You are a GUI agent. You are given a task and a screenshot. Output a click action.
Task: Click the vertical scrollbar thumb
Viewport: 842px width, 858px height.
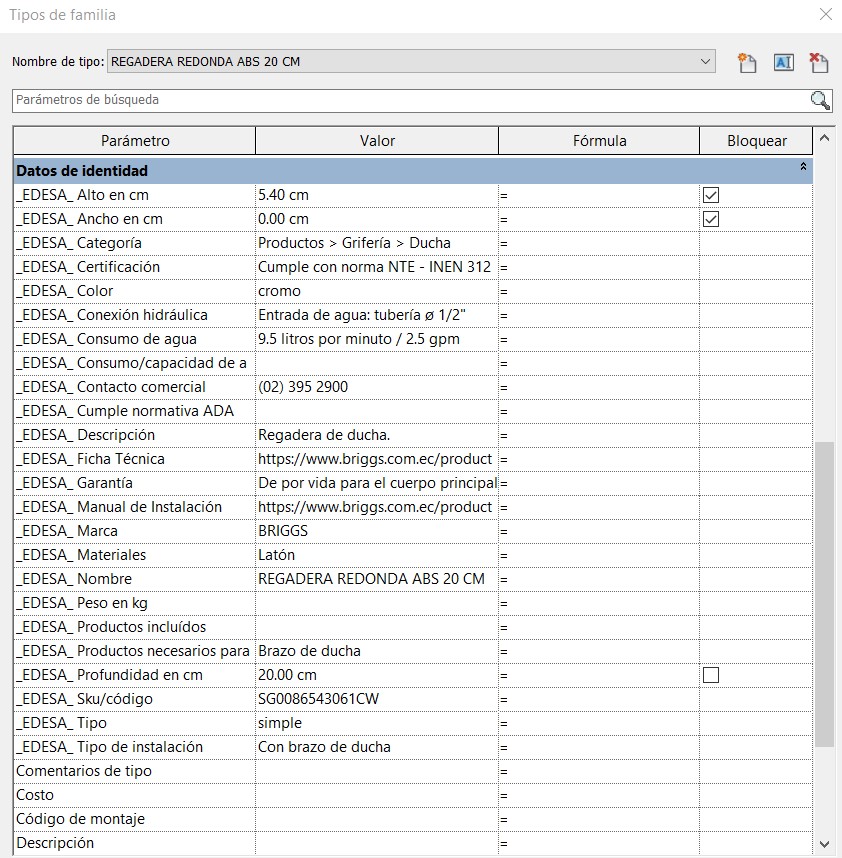pyautogui.click(x=824, y=594)
